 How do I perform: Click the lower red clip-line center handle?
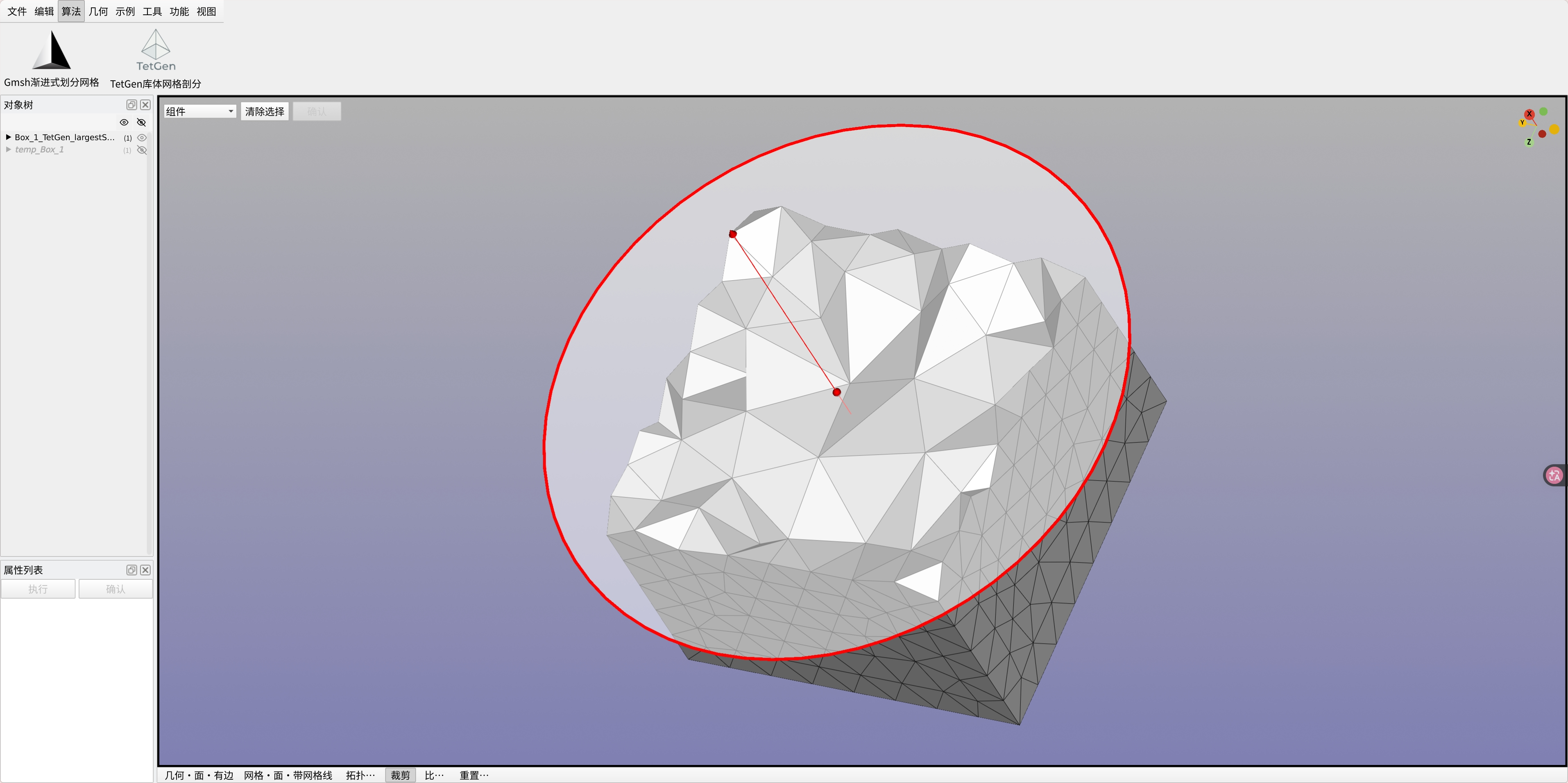click(x=837, y=392)
